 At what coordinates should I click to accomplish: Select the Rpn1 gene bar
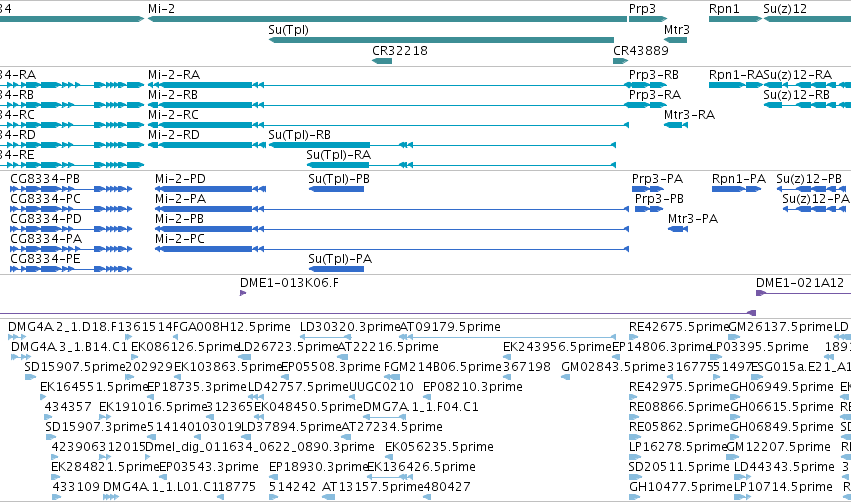point(735,19)
